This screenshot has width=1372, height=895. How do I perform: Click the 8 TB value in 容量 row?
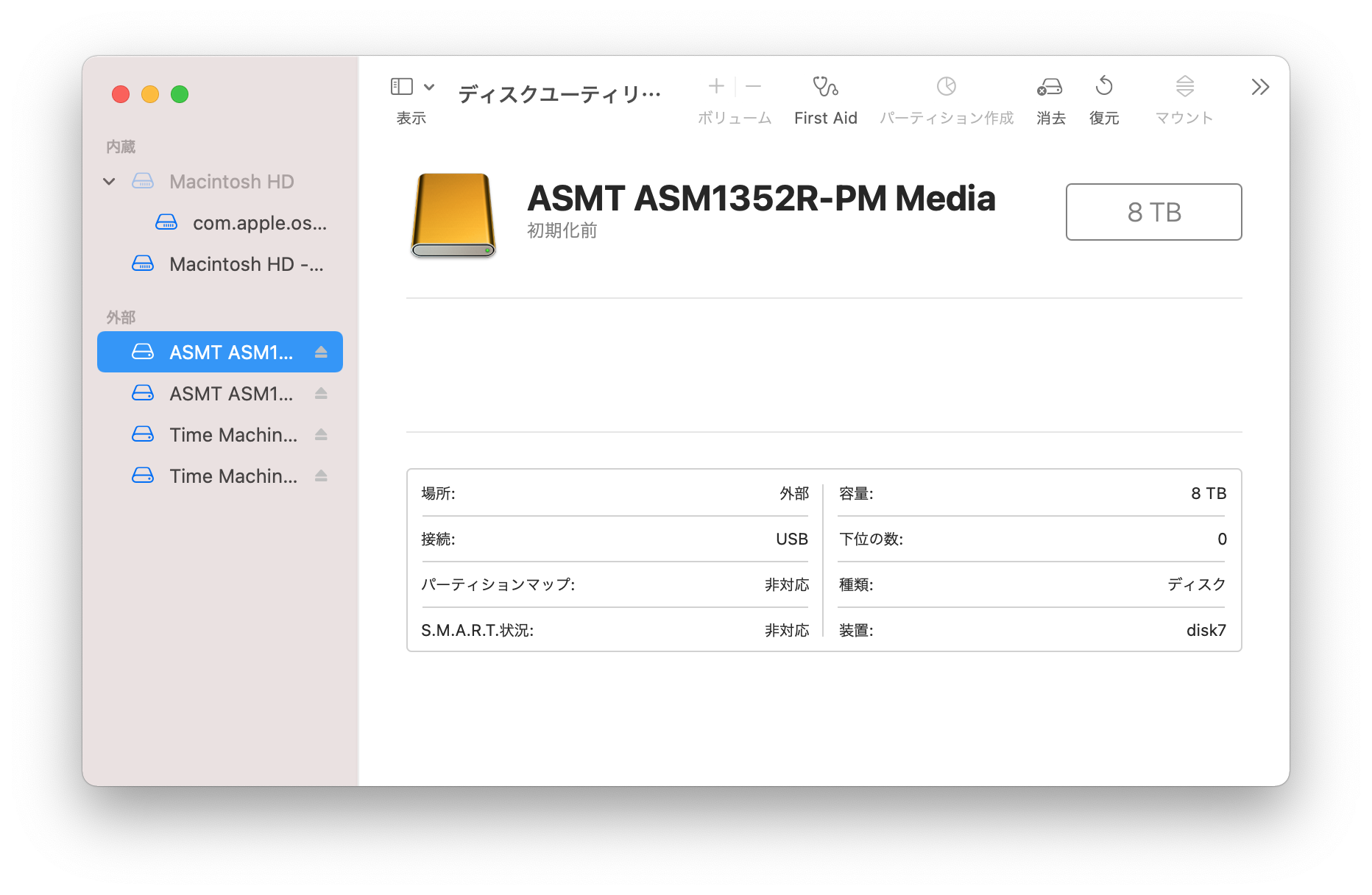[1209, 493]
